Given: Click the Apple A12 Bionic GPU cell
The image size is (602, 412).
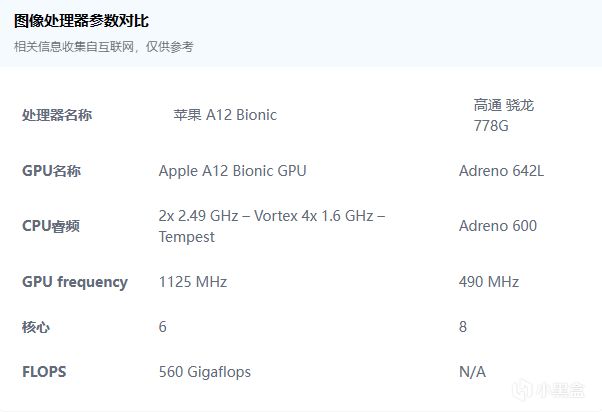Looking at the screenshot, I should tap(232, 171).
